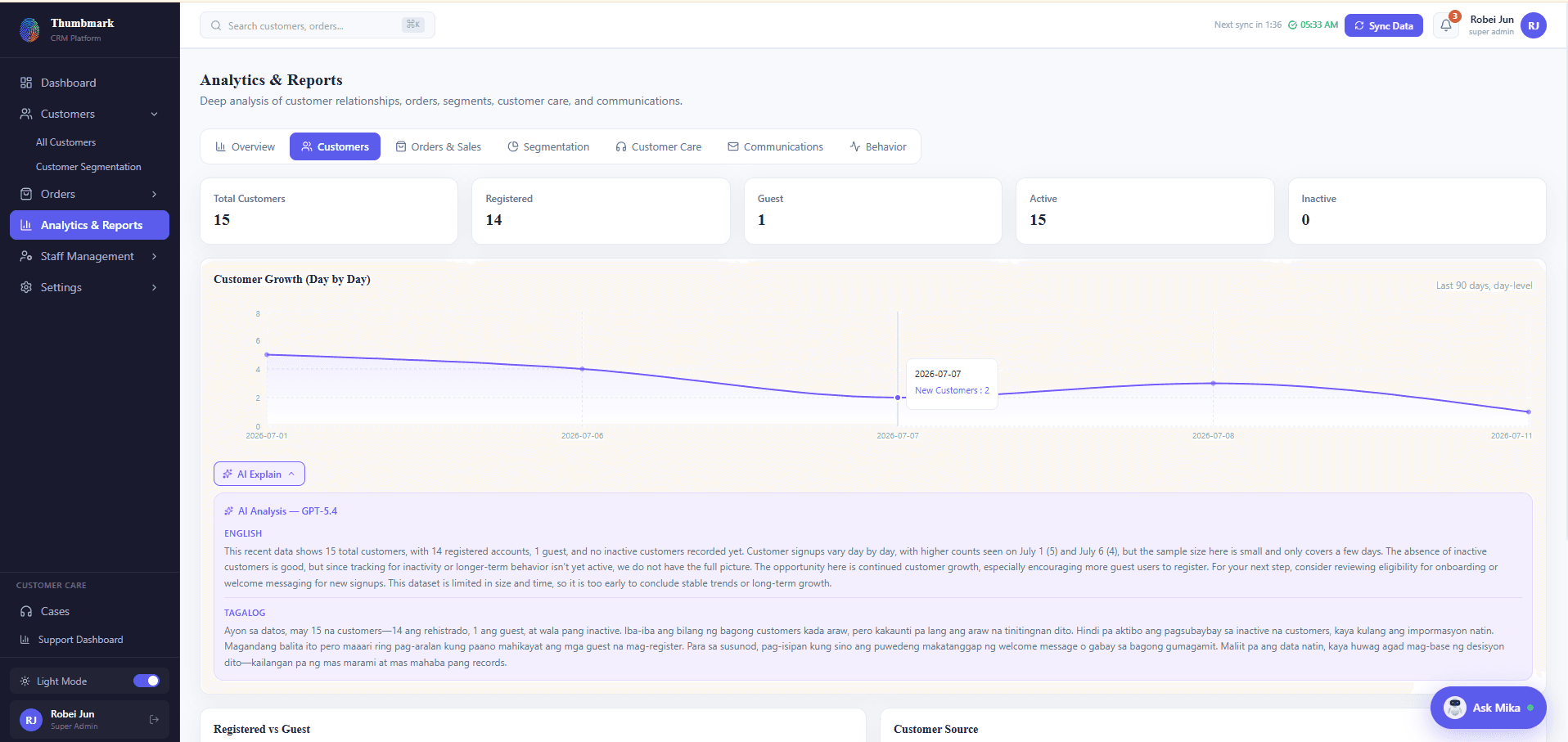
Task: Click the Customer Source heading
Action: [x=935, y=729]
